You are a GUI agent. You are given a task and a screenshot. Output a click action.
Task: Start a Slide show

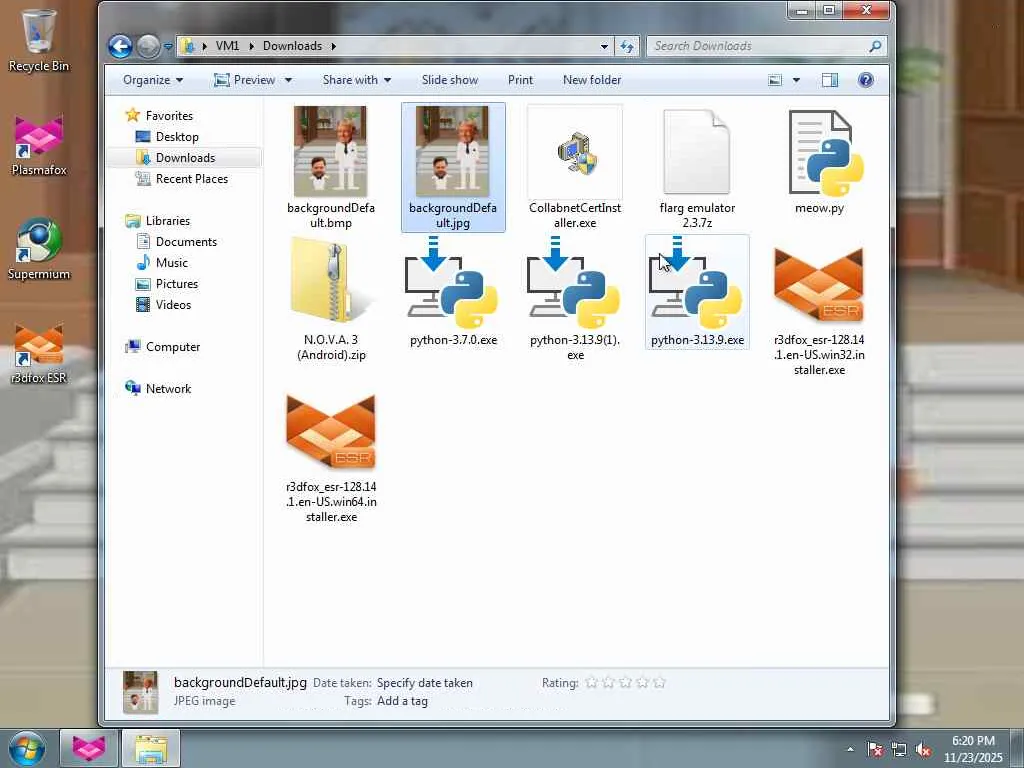(449, 80)
